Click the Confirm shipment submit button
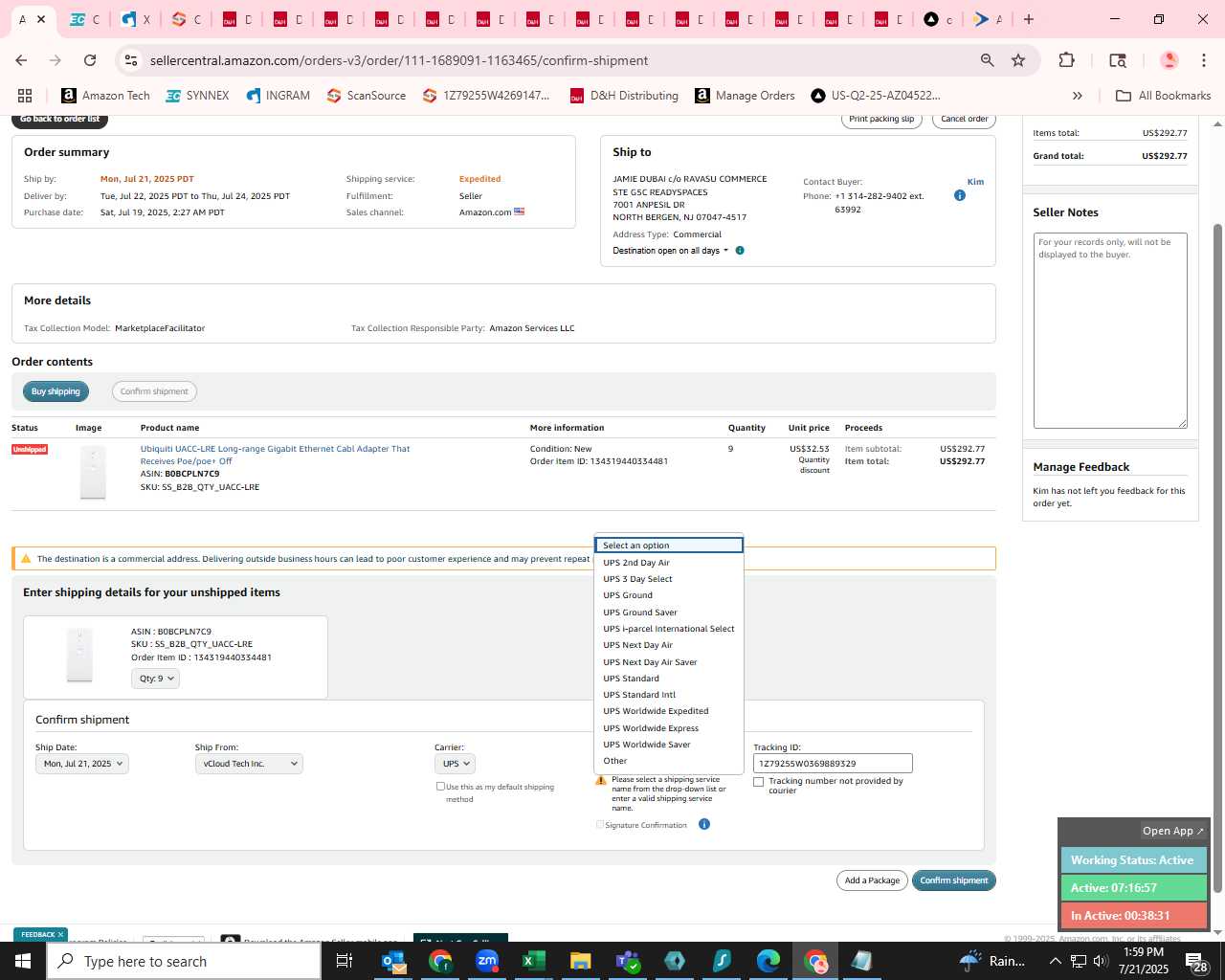 point(953,880)
